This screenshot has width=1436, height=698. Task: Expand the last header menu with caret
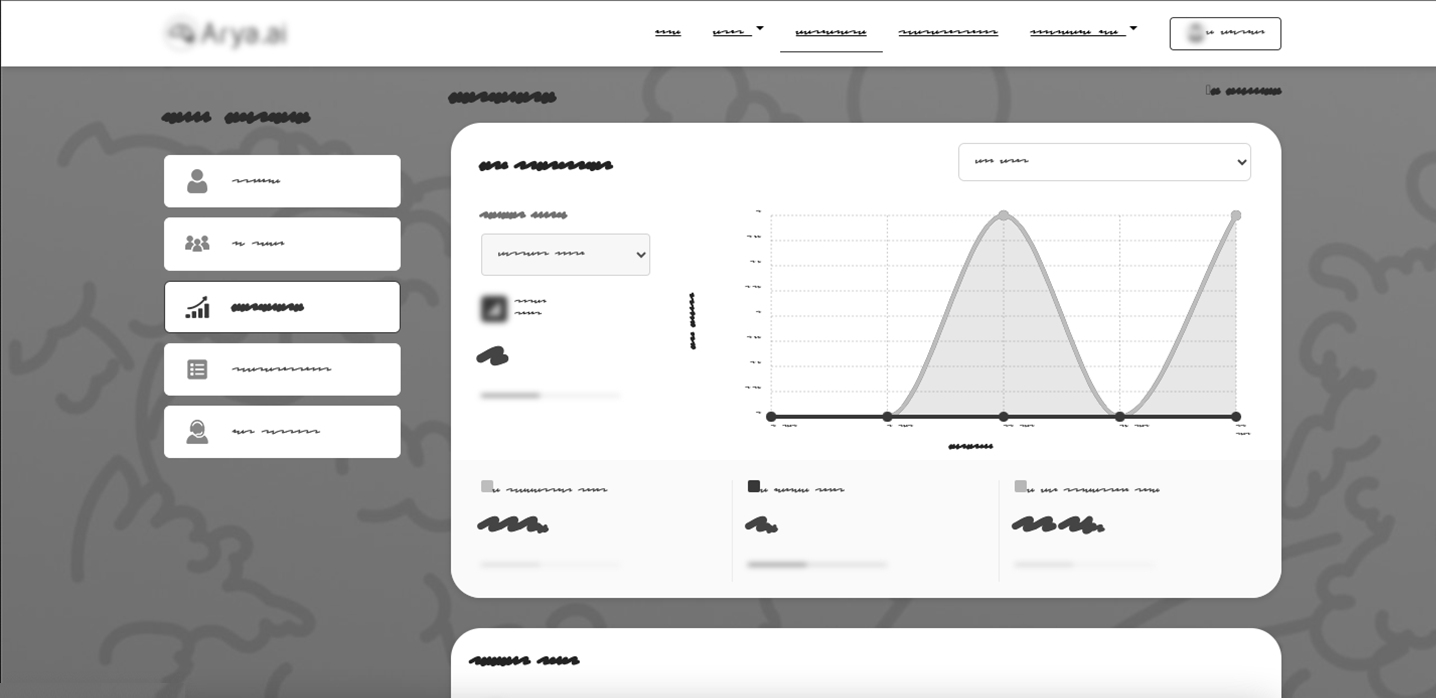1084,32
